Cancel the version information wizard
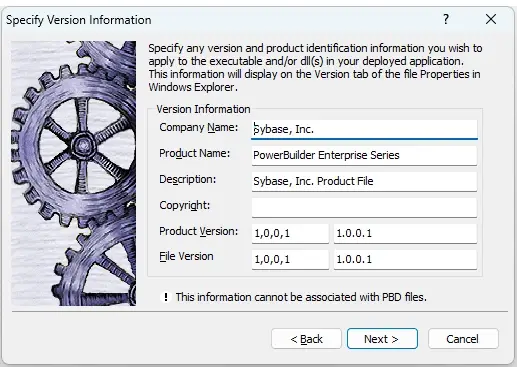 click(x=463, y=339)
